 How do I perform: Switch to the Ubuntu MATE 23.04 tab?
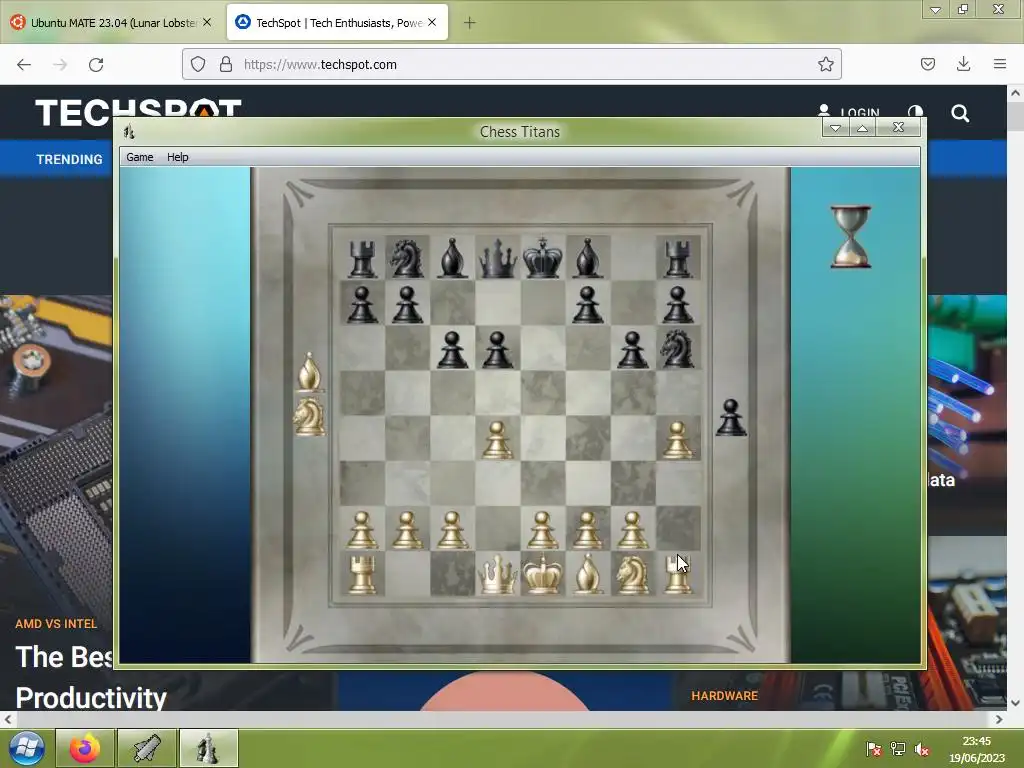click(113, 23)
